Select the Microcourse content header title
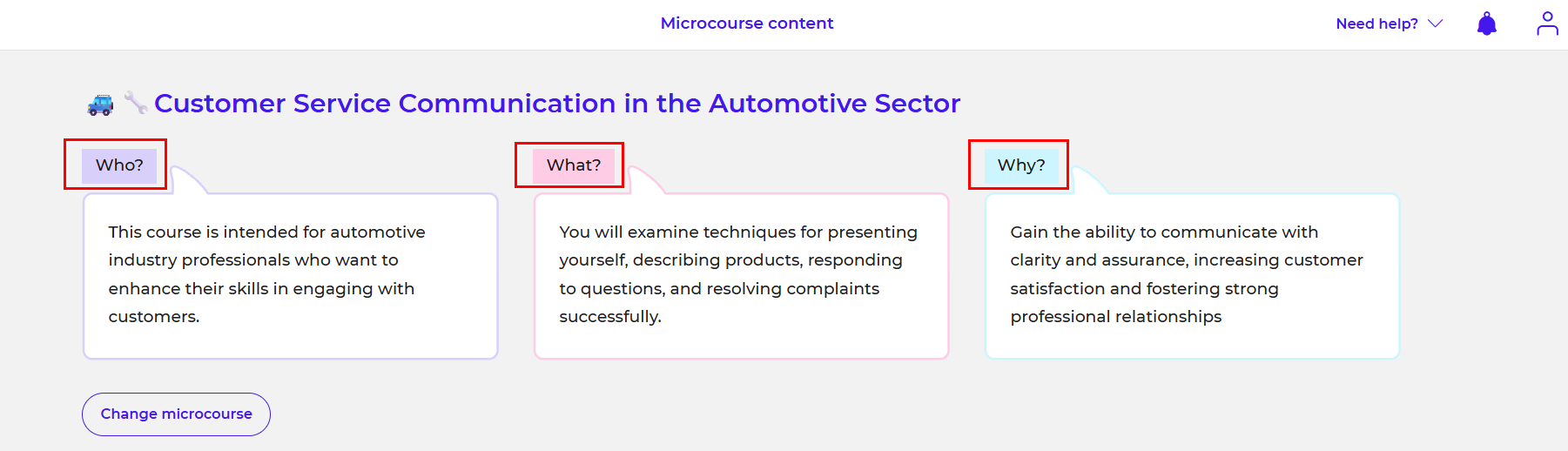The image size is (1568, 451). (x=747, y=24)
